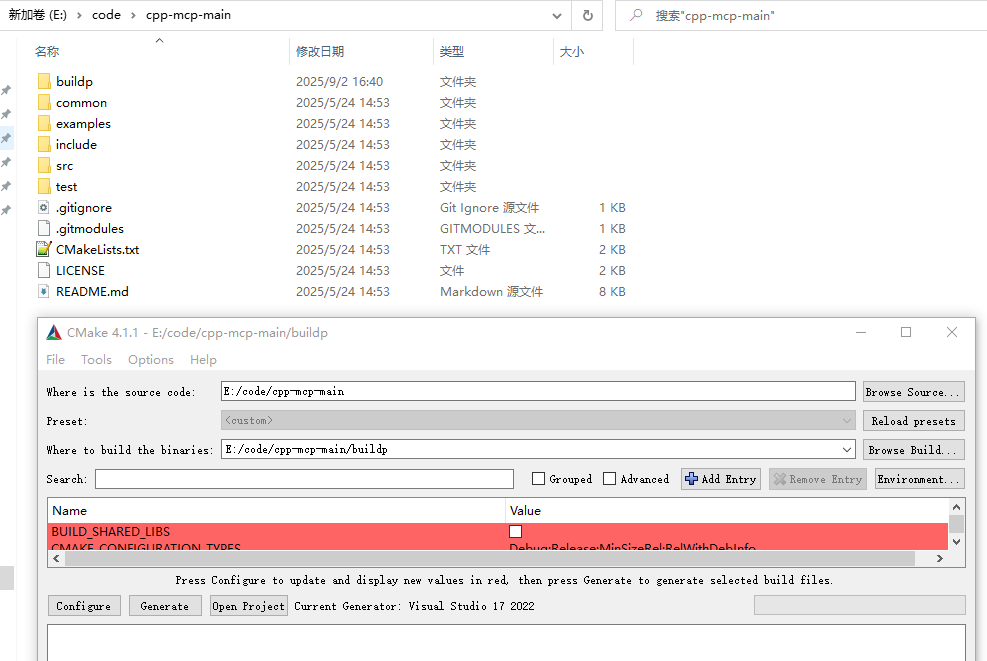Click the CMake progress bar
This screenshot has width=987, height=661.
859,605
